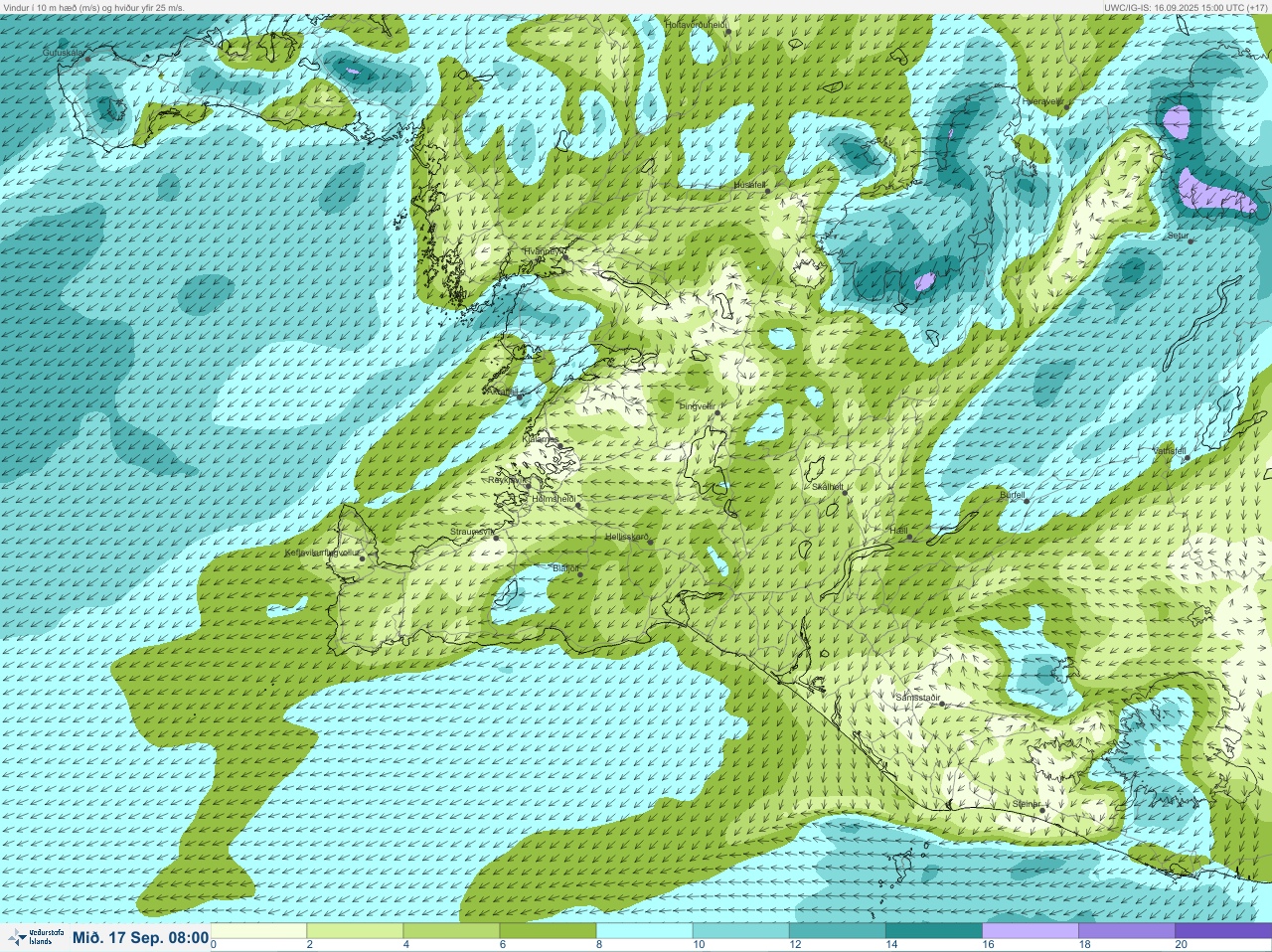
Task: Click the station dot at Steinar
Action: point(1041,811)
